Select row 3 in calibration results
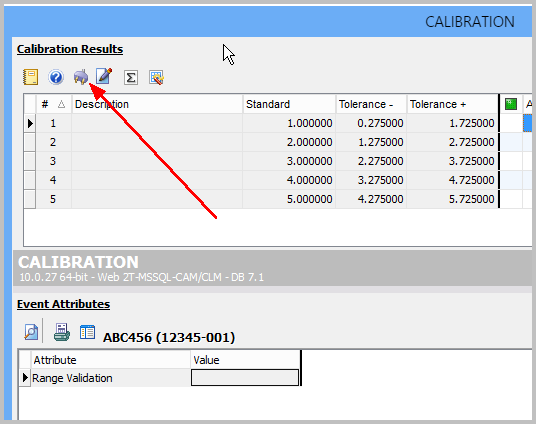The height and width of the screenshot is (424, 536). coord(261,161)
